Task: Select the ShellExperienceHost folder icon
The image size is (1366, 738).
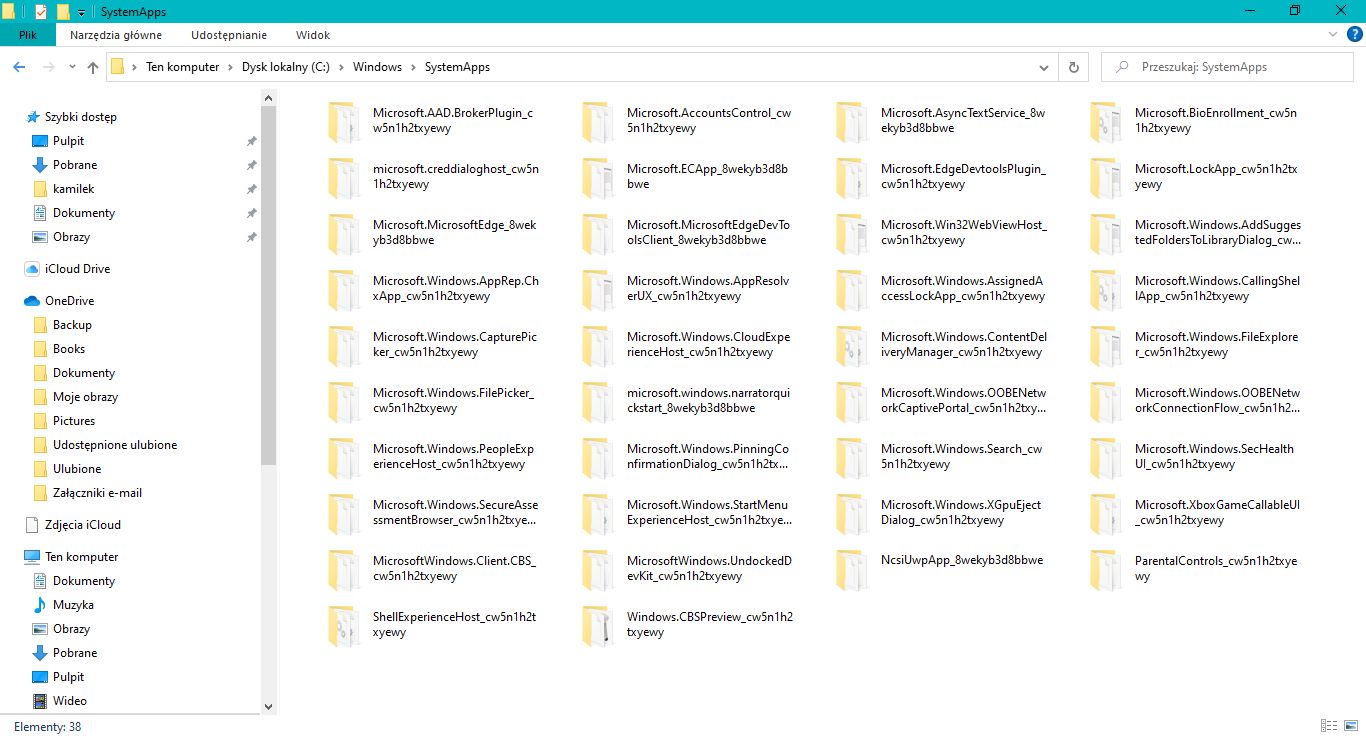Action: pos(344,625)
